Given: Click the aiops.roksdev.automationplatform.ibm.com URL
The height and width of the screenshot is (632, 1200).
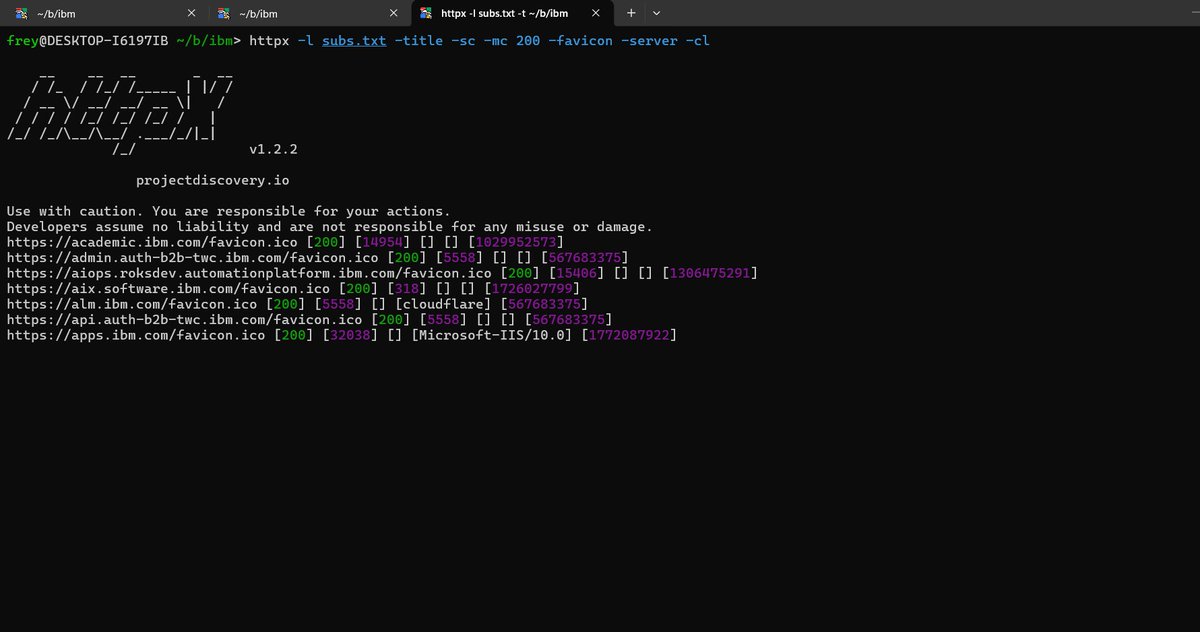Looking at the screenshot, I should 249,273.
